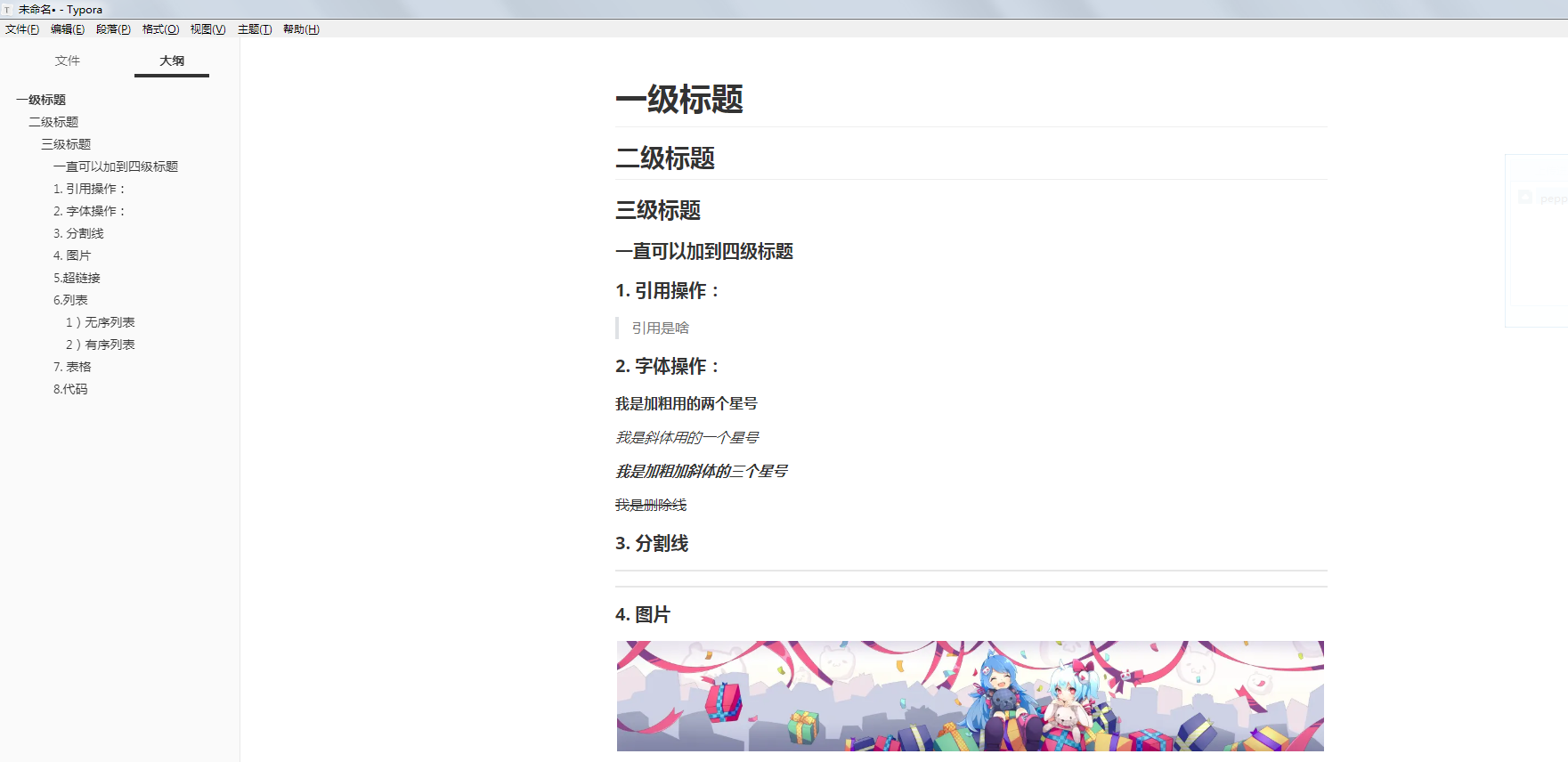Open the 段落(P) menu
The image size is (1568, 762).
[x=113, y=29]
